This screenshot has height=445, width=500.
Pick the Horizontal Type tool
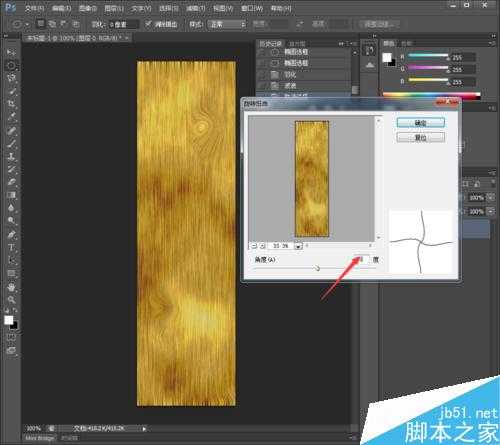(11, 248)
